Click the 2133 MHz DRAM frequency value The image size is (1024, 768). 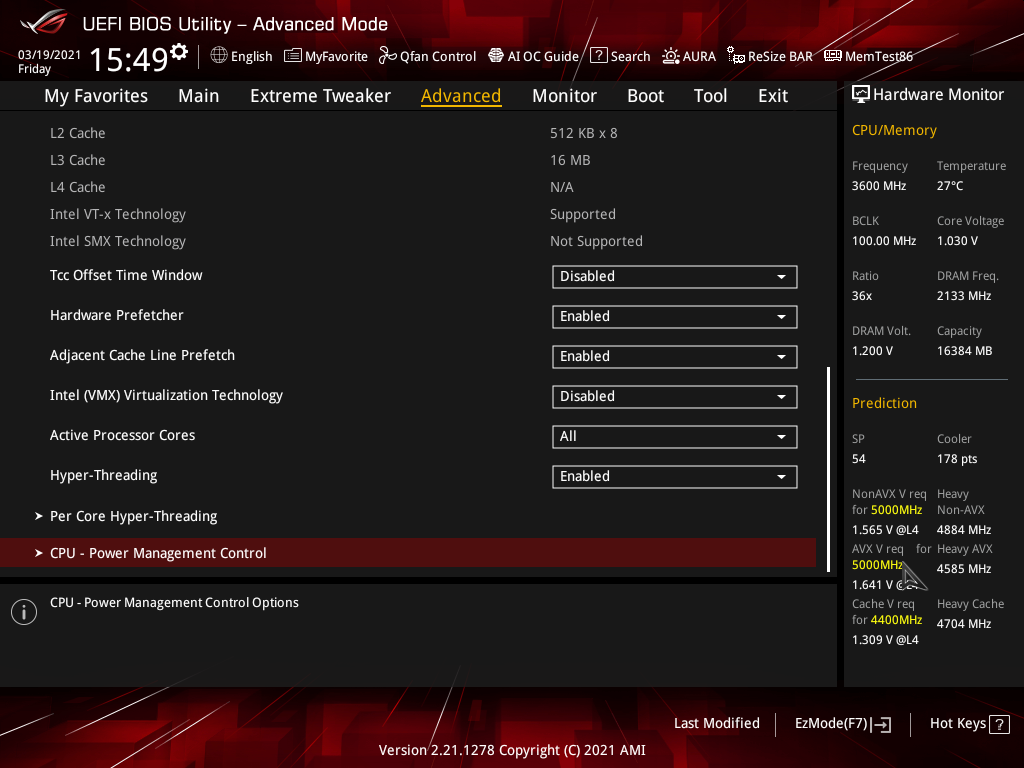[x=964, y=296]
